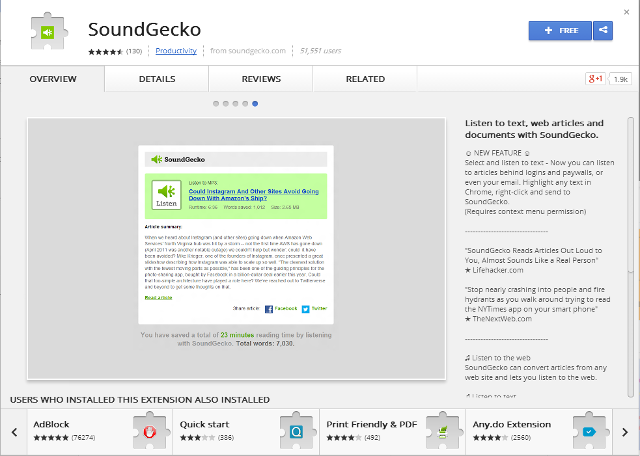Image resolution: width=640 pixels, height=456 pixels.
Task: Click the AdBlock puzzle icon
Action: [x=150, y=431]
